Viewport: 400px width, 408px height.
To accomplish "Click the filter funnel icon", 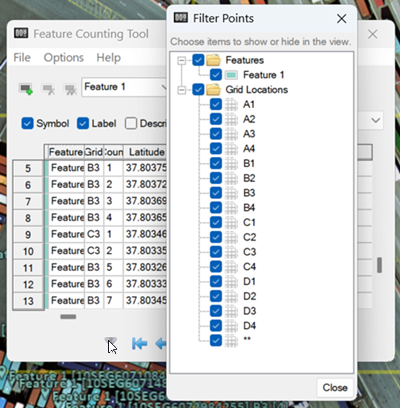I will [x=110, y=341].
